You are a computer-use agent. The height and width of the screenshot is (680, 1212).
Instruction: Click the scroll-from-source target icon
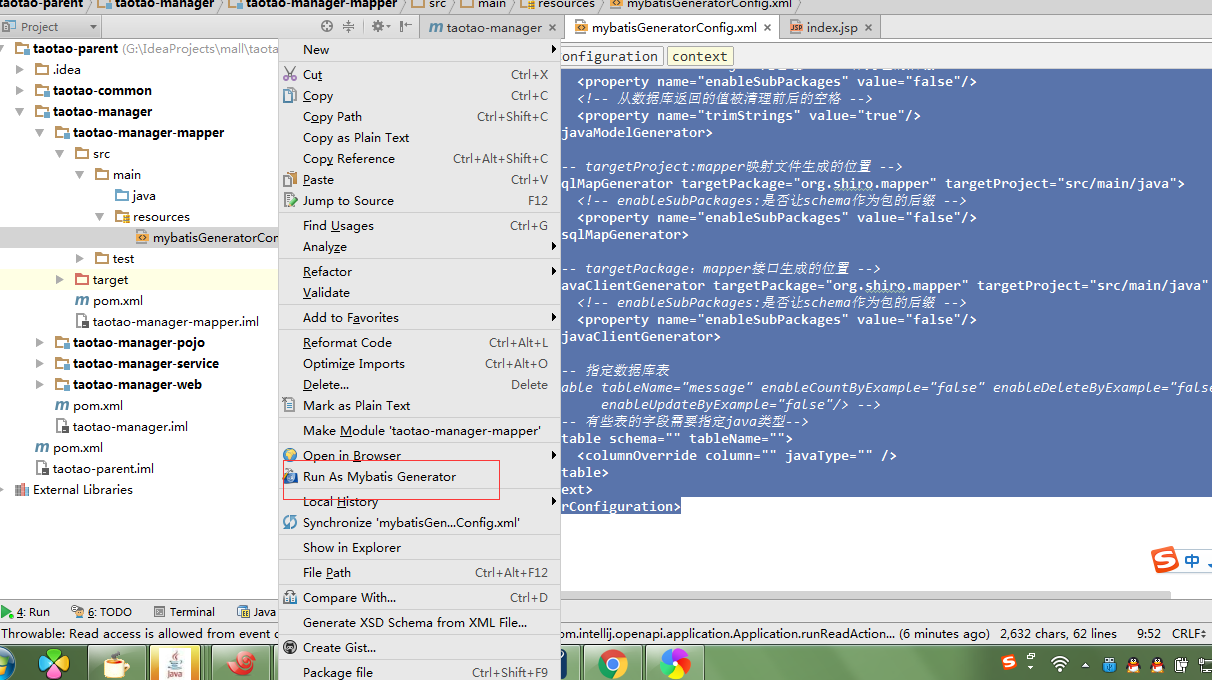tap(327, 27)
